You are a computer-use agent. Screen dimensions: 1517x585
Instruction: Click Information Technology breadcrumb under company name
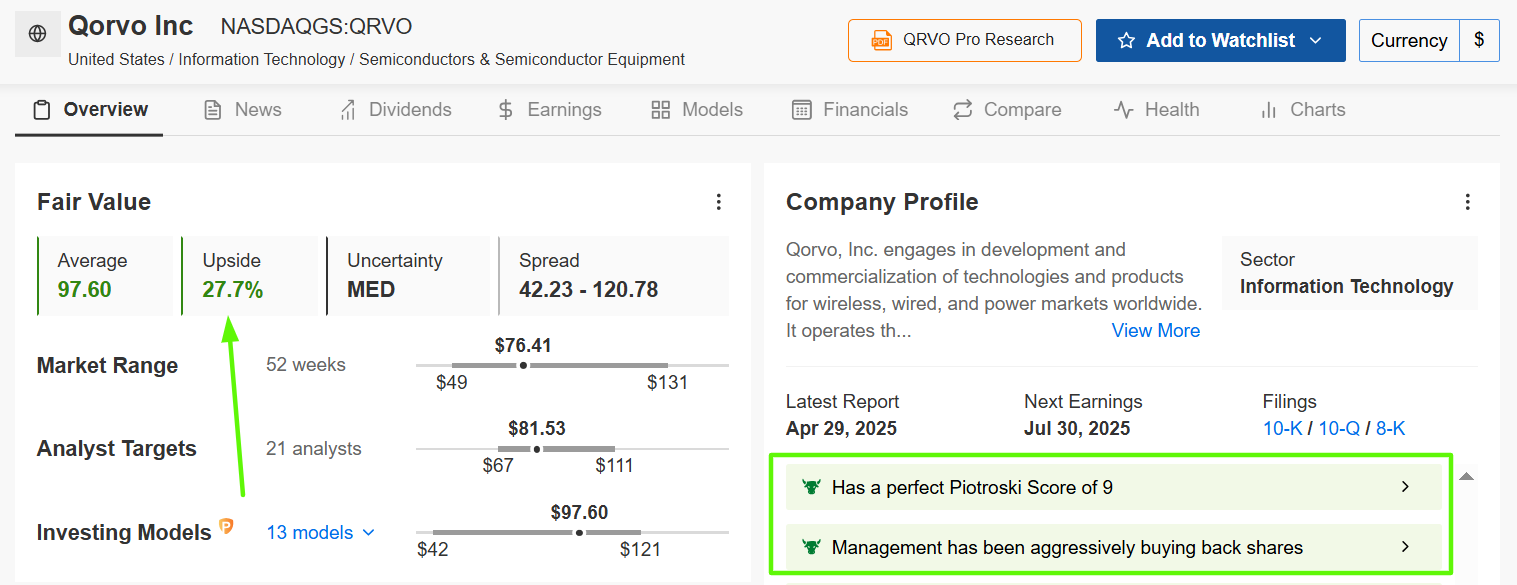[x=262, y=59]
